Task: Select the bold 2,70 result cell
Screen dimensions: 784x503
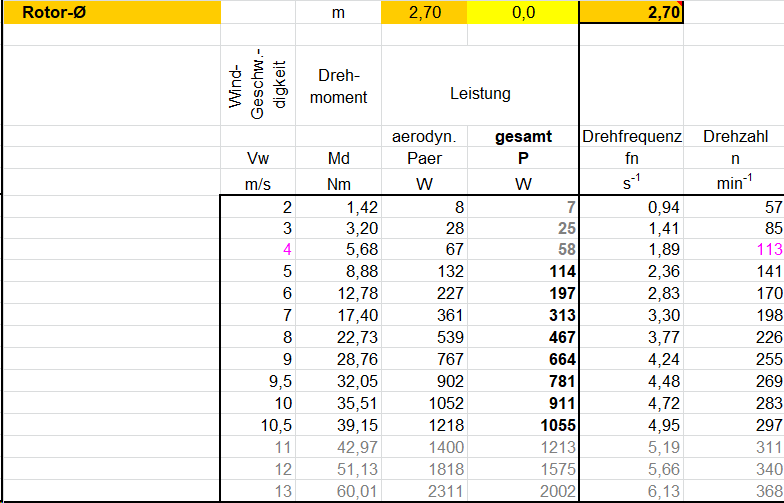Action: point(631,12)
